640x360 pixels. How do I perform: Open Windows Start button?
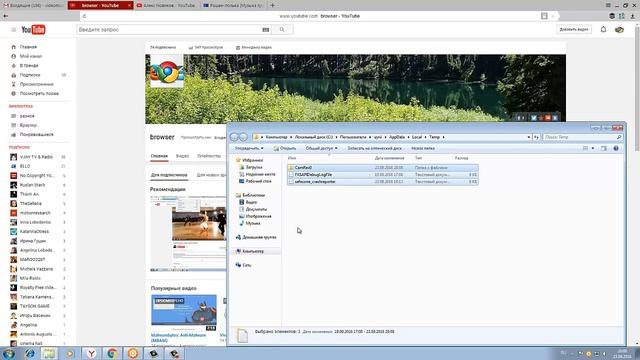click(9, 353)
